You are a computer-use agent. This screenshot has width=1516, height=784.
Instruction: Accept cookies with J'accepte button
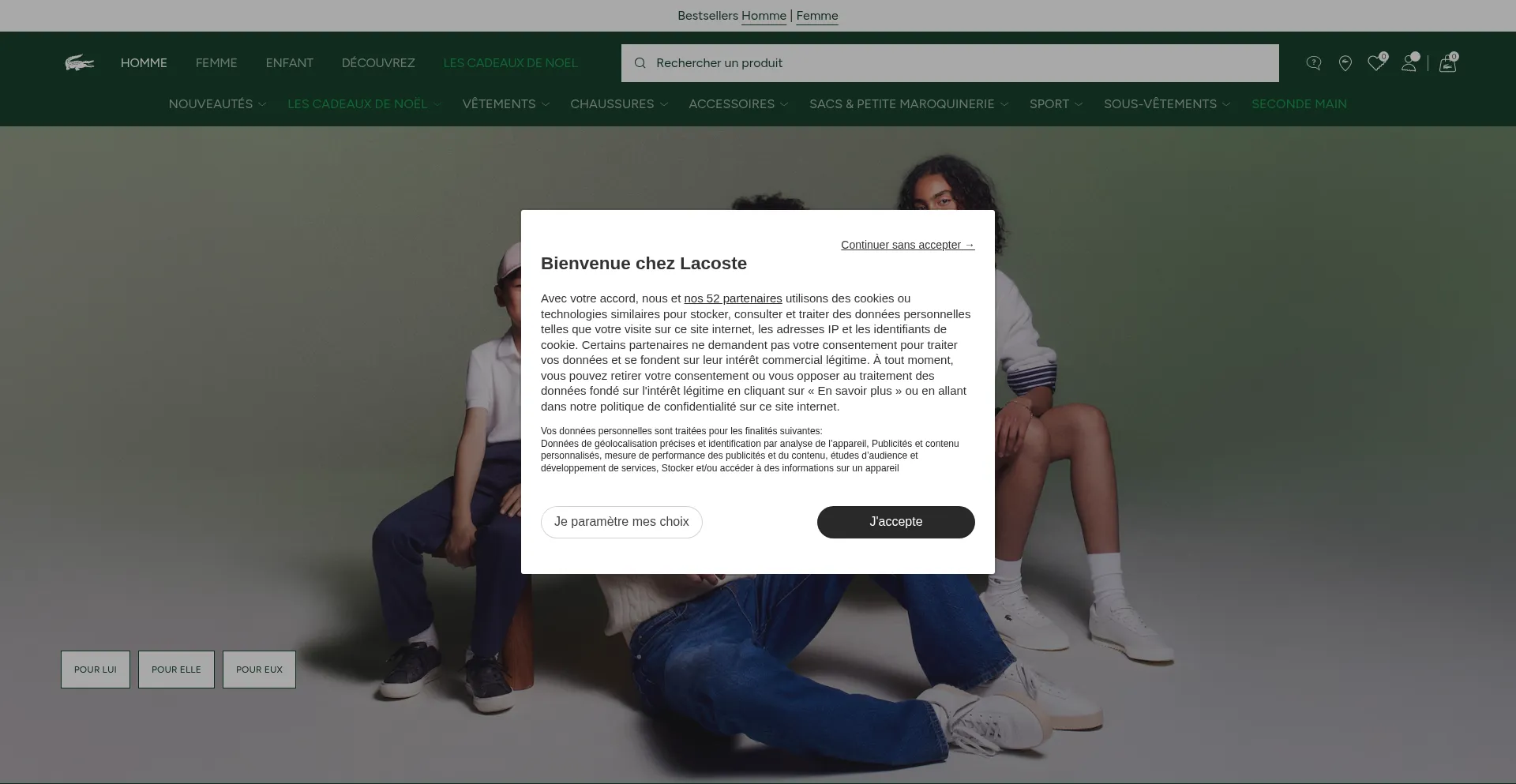(x=895, y=522)
